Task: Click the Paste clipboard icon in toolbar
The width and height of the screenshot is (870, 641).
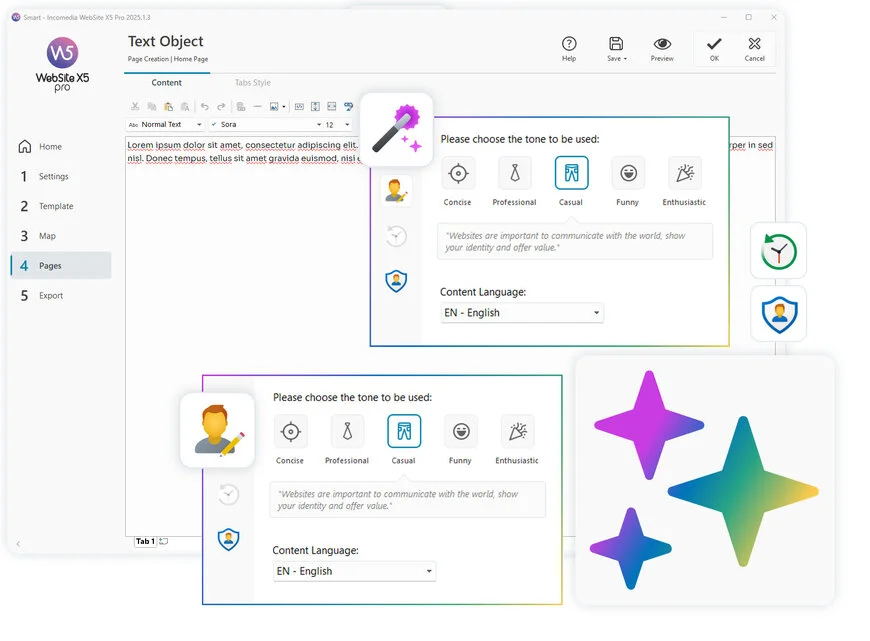Action: click(x=169, y=106)
